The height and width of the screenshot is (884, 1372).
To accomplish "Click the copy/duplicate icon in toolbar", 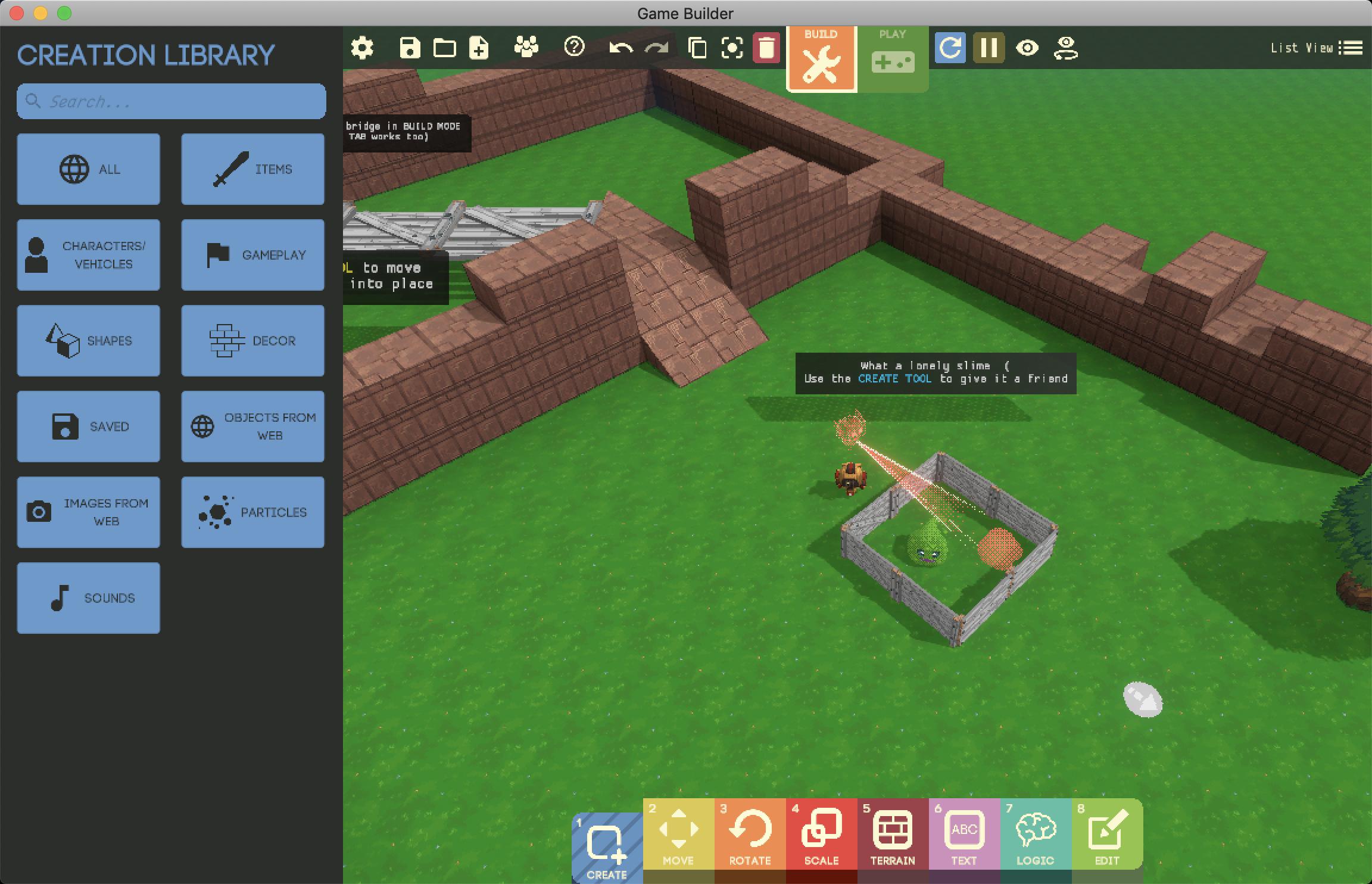I will point(697,48).
